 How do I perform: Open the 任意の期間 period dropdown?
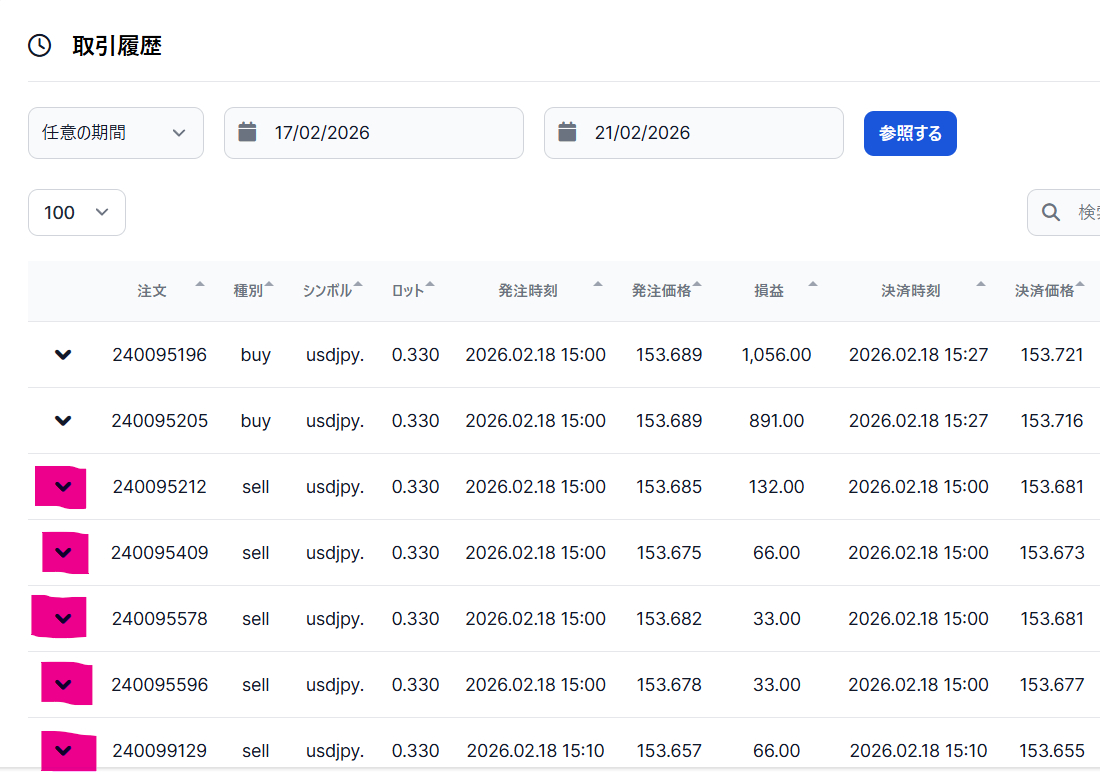(116, 133)
